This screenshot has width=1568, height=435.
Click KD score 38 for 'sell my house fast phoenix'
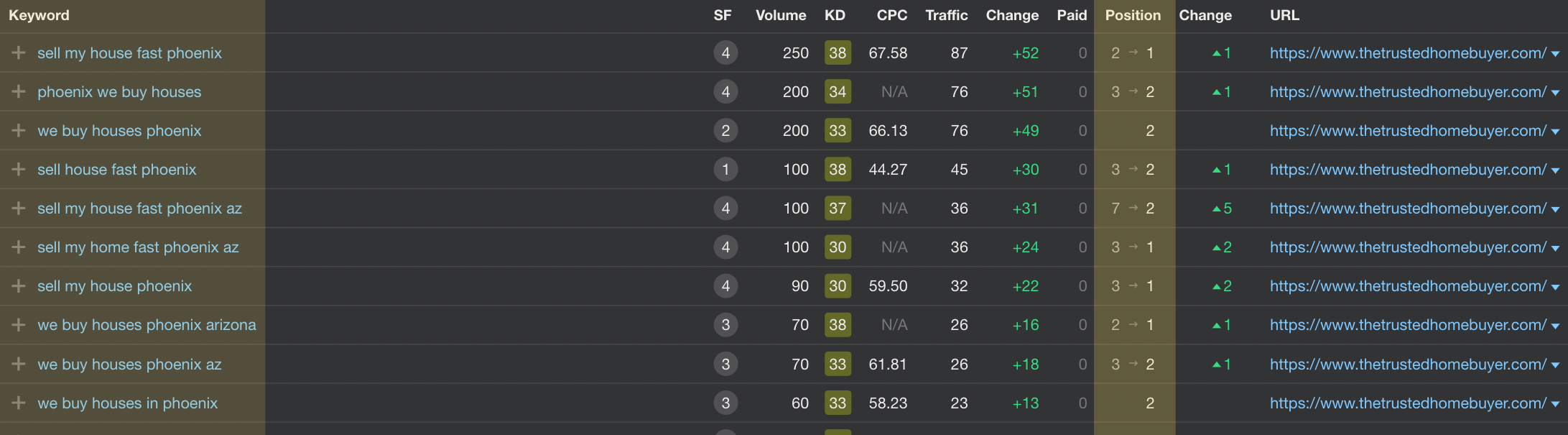point(838,53)
